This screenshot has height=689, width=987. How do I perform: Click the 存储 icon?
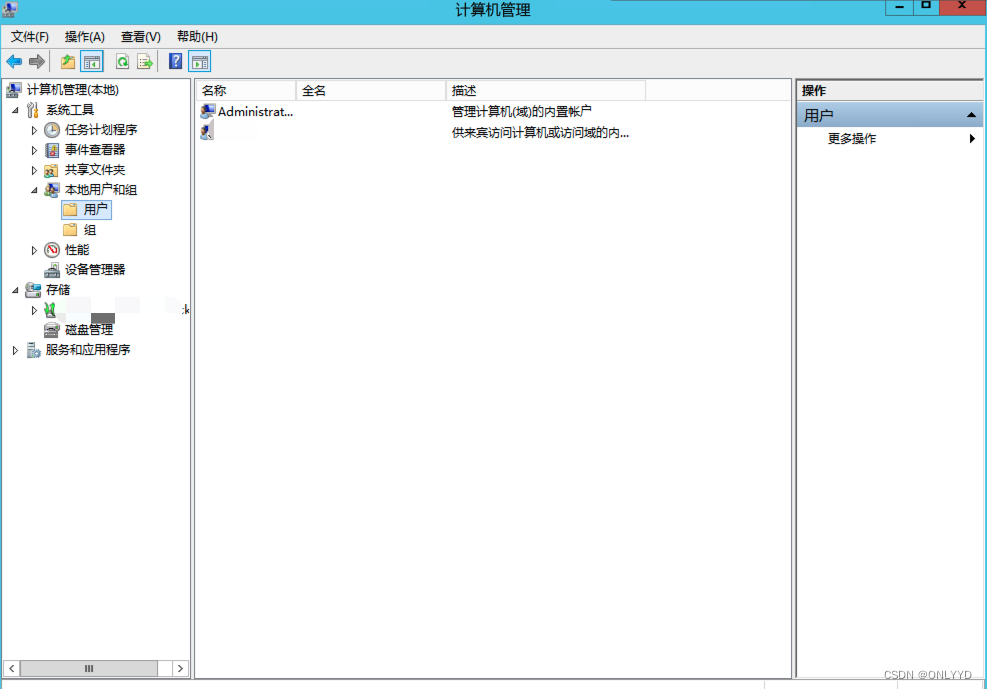point(33,290)
